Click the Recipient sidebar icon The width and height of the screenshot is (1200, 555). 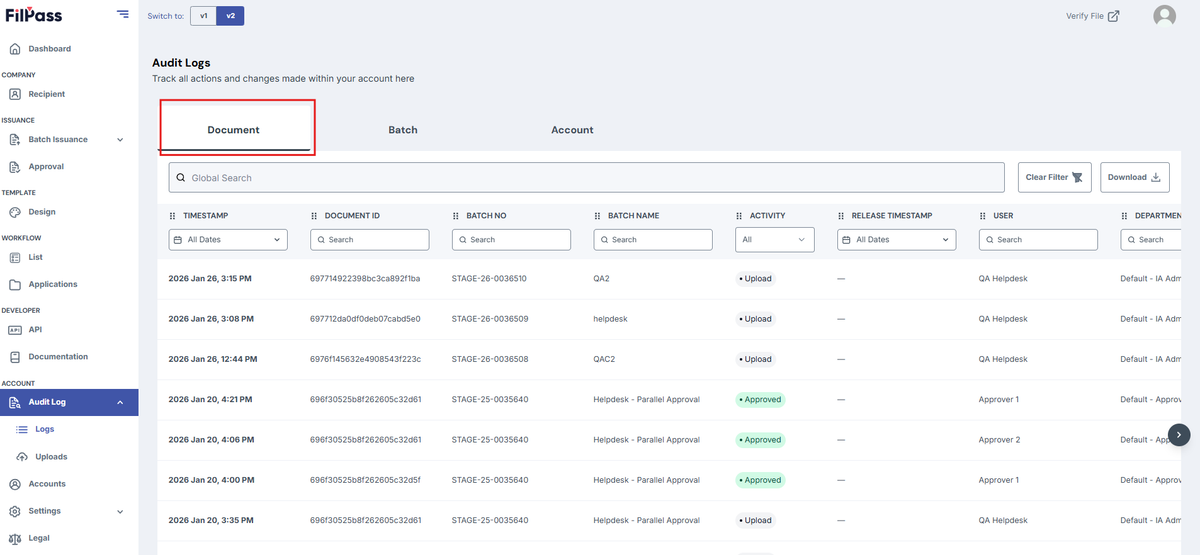pos(15,94)
